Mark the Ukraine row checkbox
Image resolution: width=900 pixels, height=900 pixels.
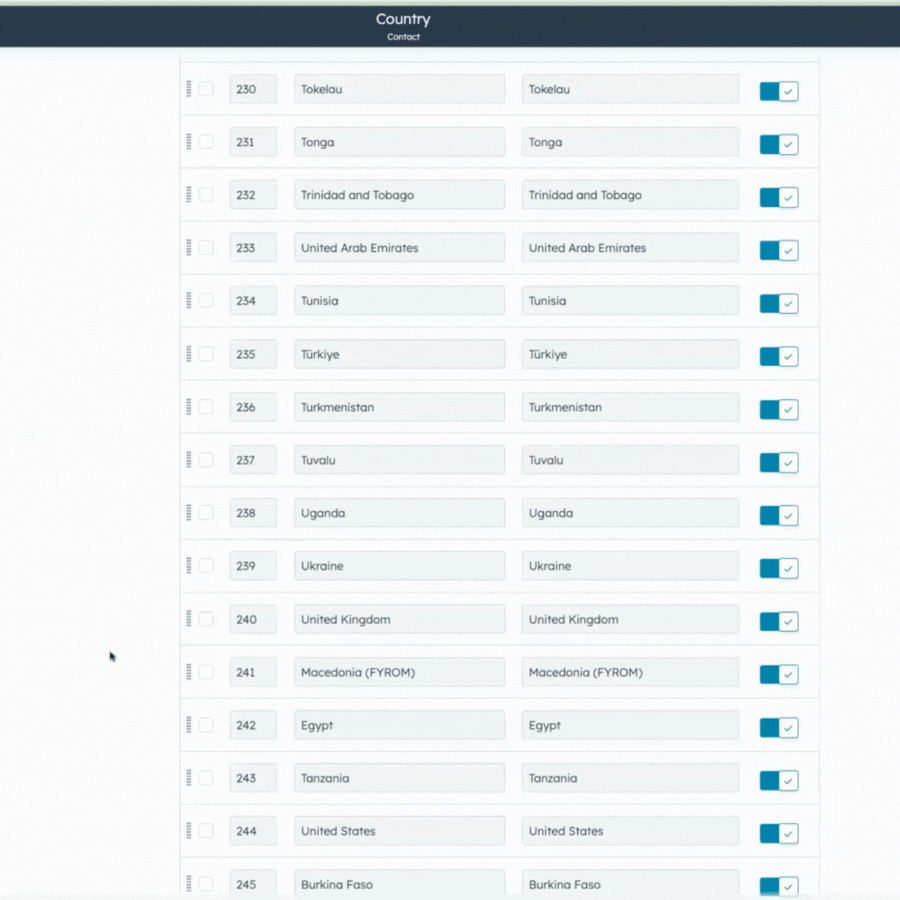206,565
